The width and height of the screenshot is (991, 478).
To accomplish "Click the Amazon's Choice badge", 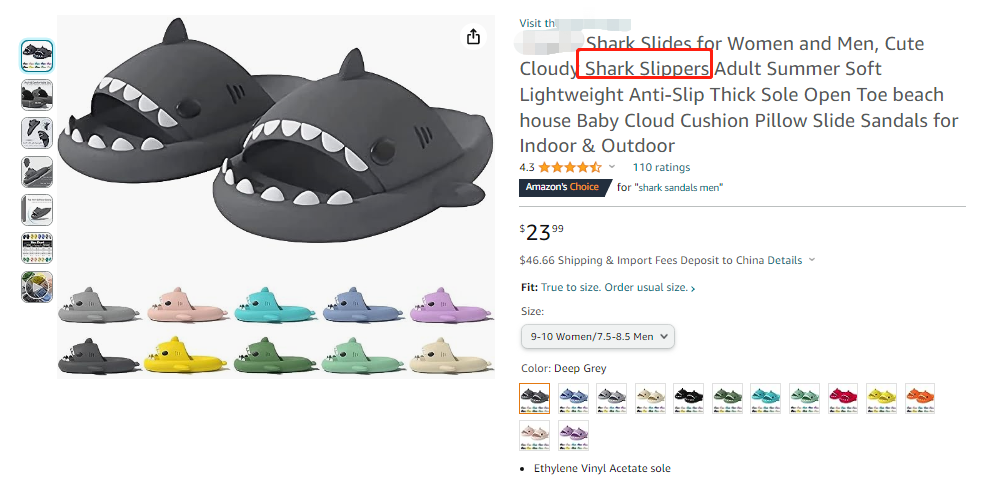I will point(564,187).
